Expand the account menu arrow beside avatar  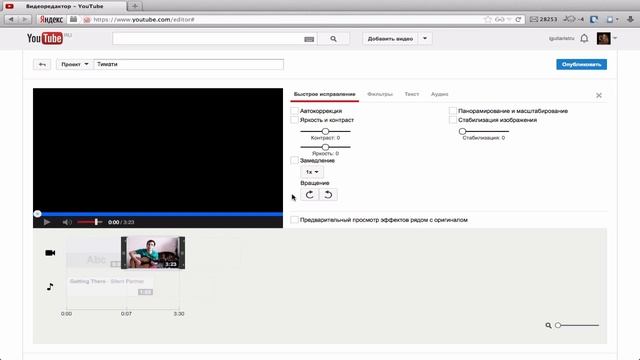pos(615,38)
